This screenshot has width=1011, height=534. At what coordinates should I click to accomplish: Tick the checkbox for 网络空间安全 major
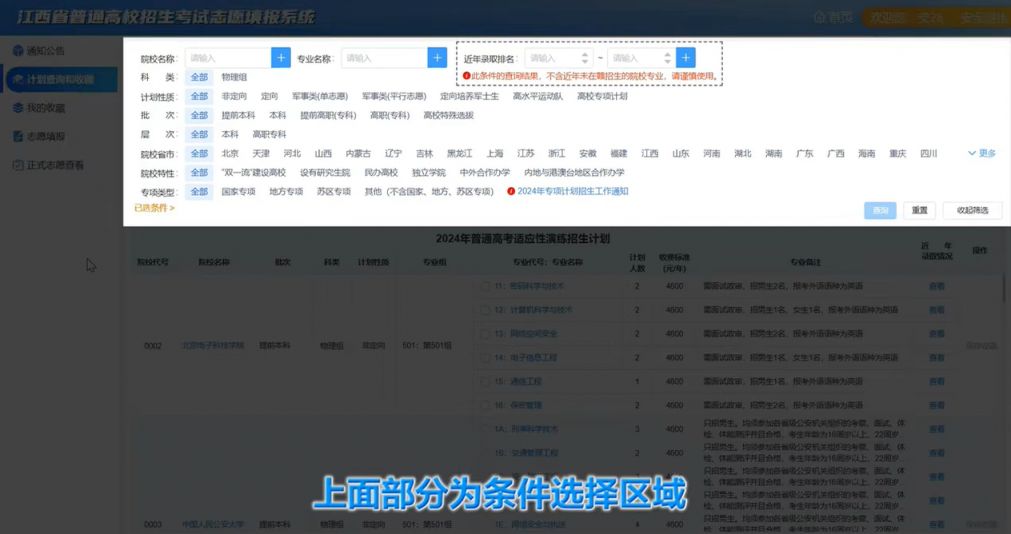pyautogui.click(x=485, y=334)
